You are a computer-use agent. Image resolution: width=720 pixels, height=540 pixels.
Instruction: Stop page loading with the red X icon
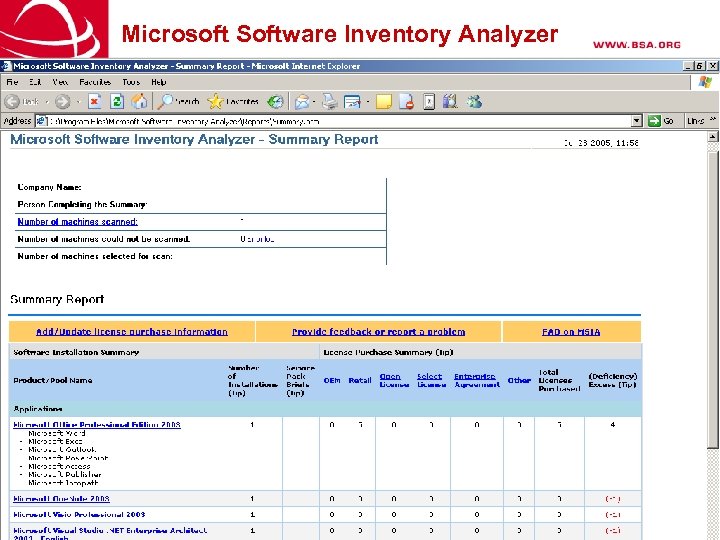coord(95,101)
